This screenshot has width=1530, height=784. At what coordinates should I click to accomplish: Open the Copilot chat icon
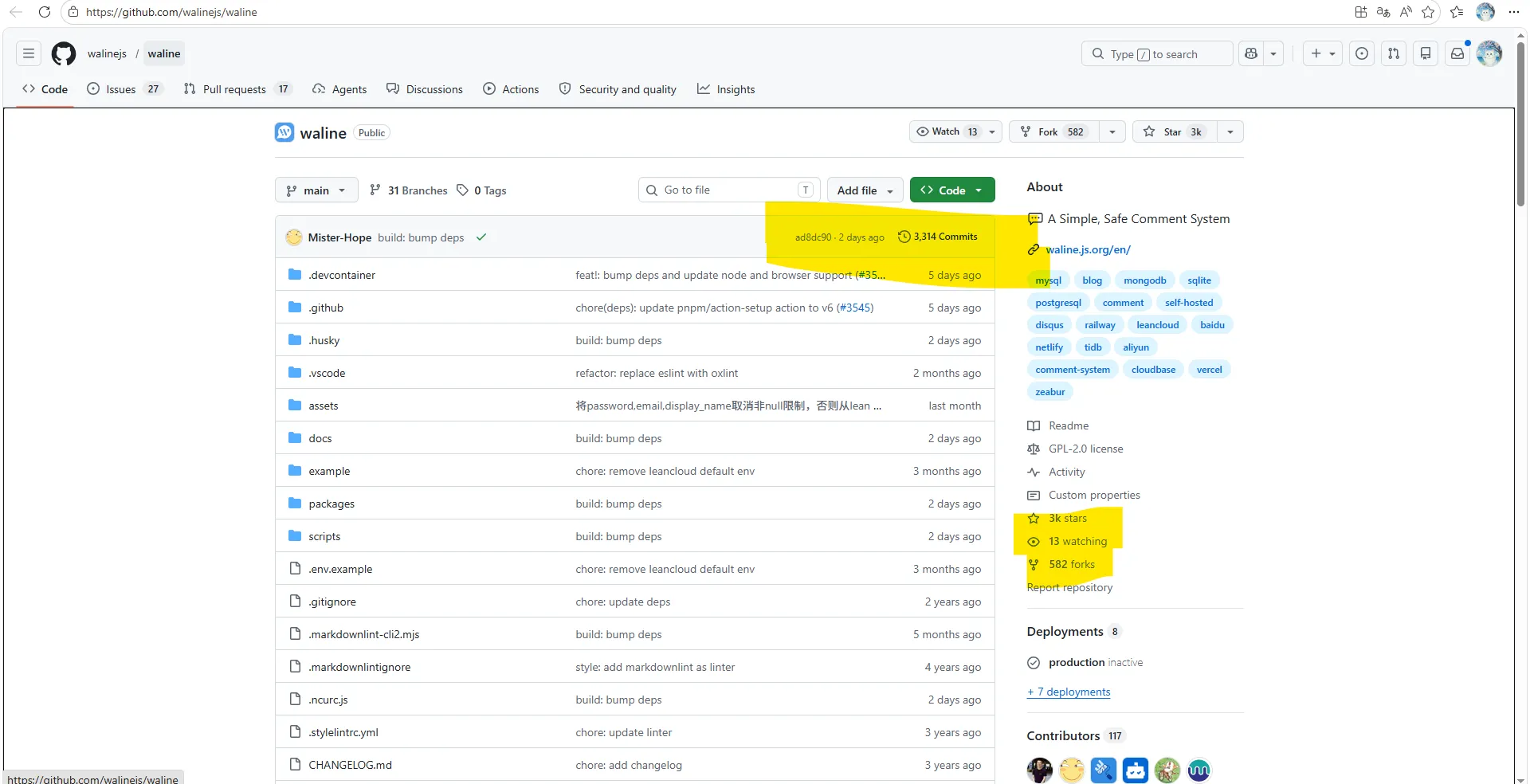(1251, 53)
